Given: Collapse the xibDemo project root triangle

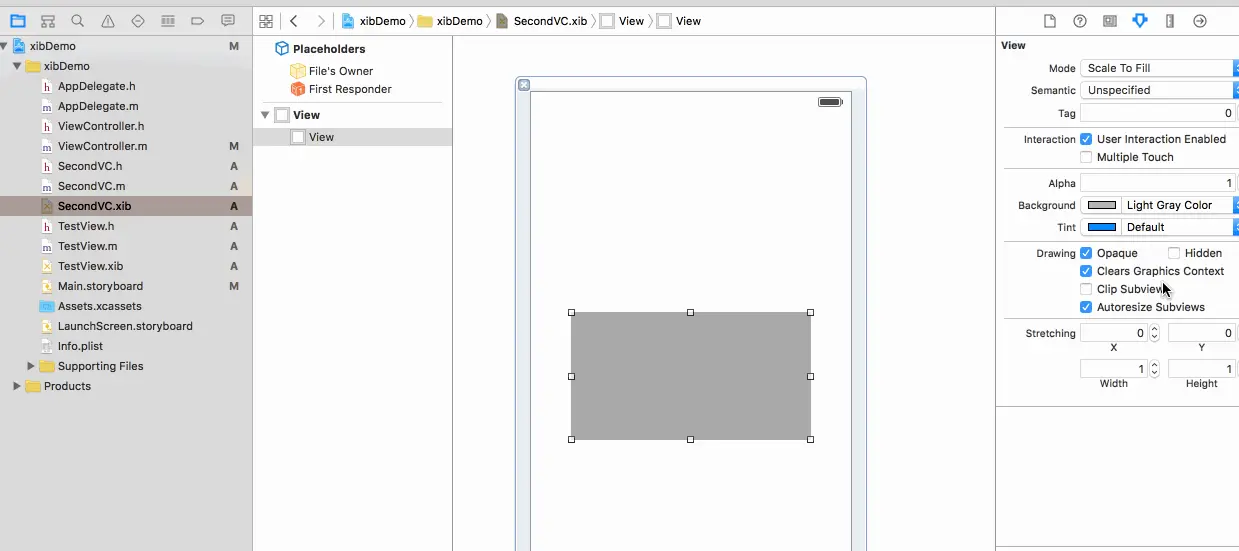Looking at the screenshot, I should (x=5, y=46).
